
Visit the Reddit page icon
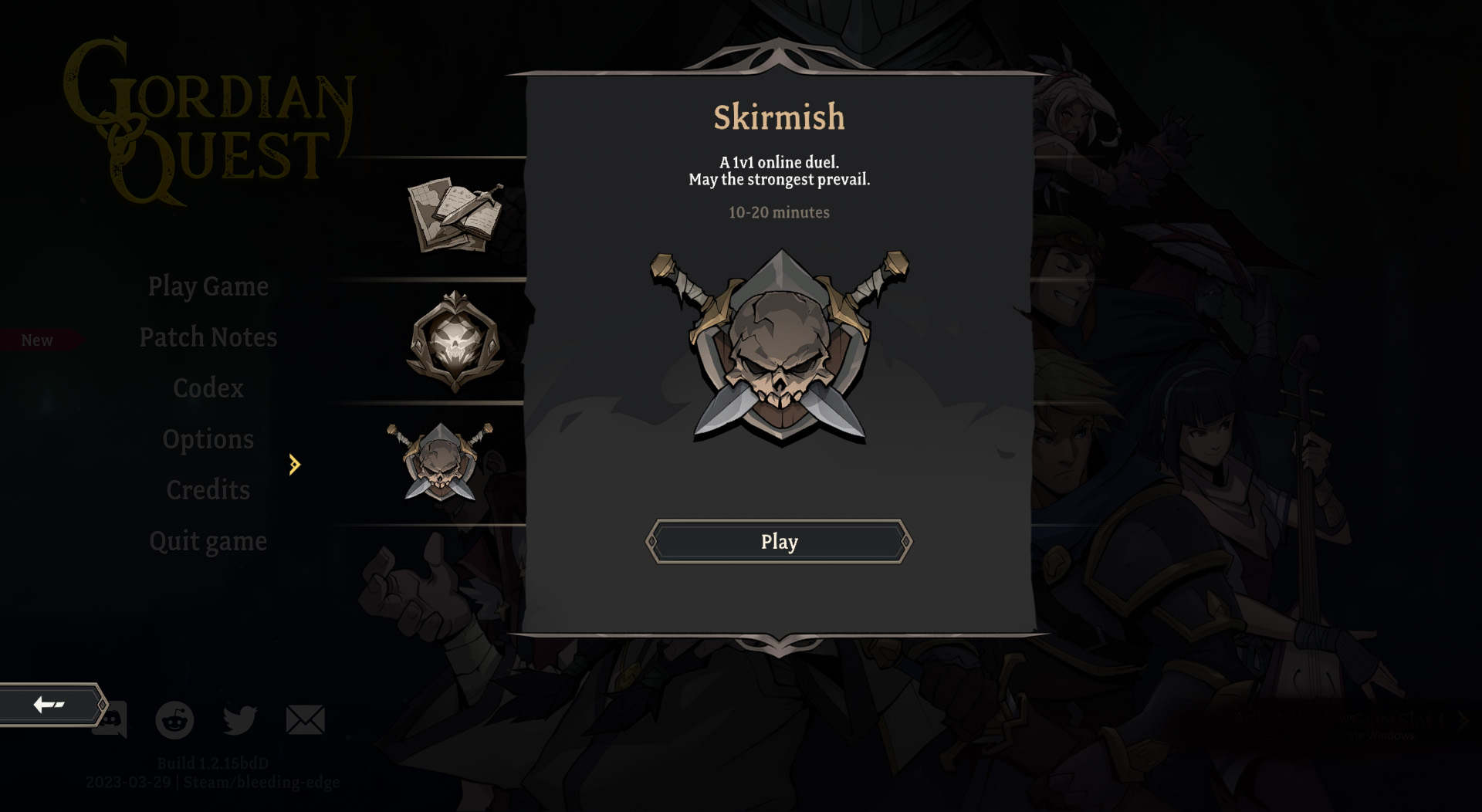coord(174,720)
